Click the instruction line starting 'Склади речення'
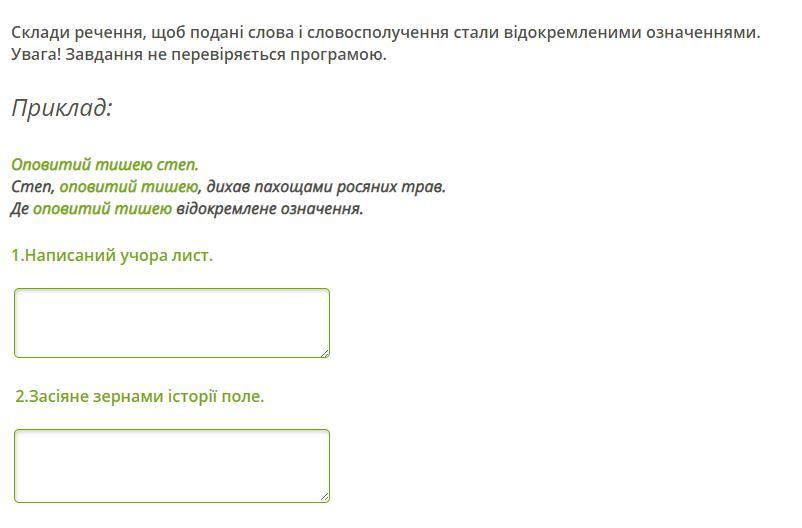The image size is (802, 528). tap(386, 32)
